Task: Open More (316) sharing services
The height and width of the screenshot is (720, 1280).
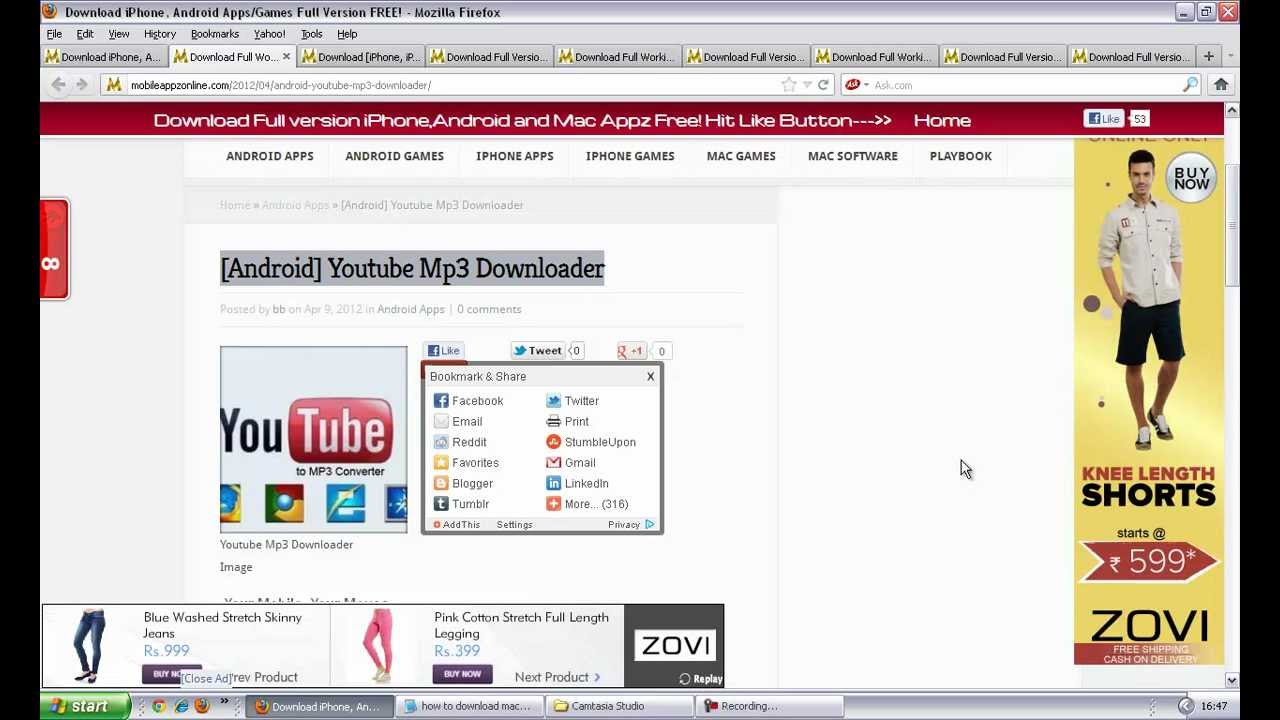Action: [587, 504]
